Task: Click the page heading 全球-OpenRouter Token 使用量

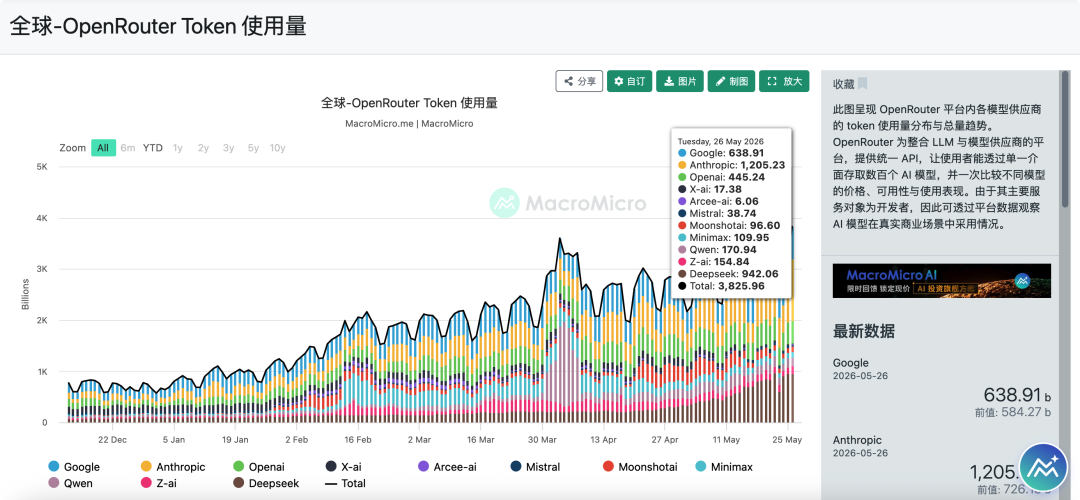Action: click(x=158, y=26)
